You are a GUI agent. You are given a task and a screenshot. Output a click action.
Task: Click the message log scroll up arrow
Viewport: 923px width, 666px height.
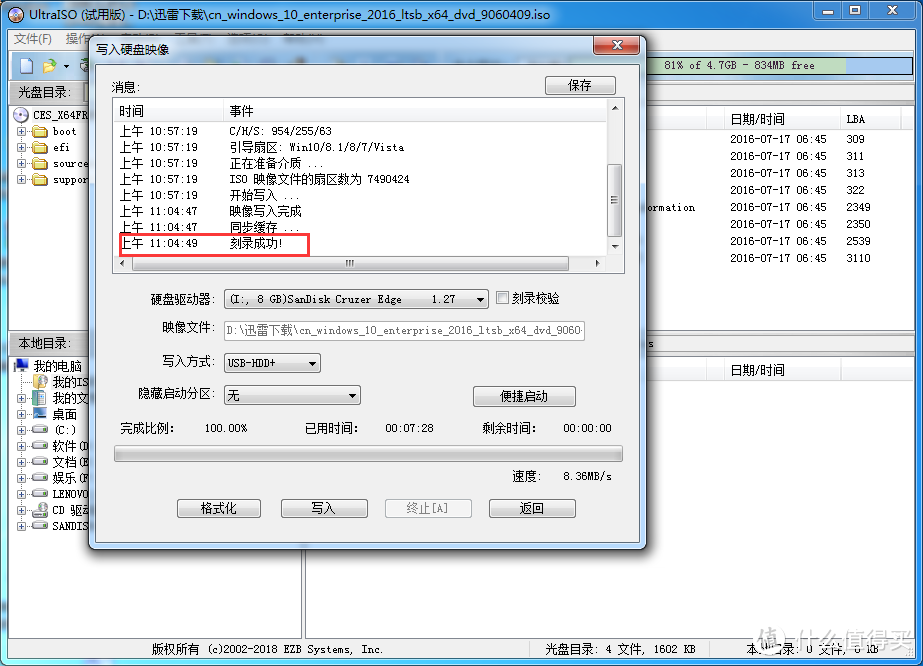[x=615, y=108]
